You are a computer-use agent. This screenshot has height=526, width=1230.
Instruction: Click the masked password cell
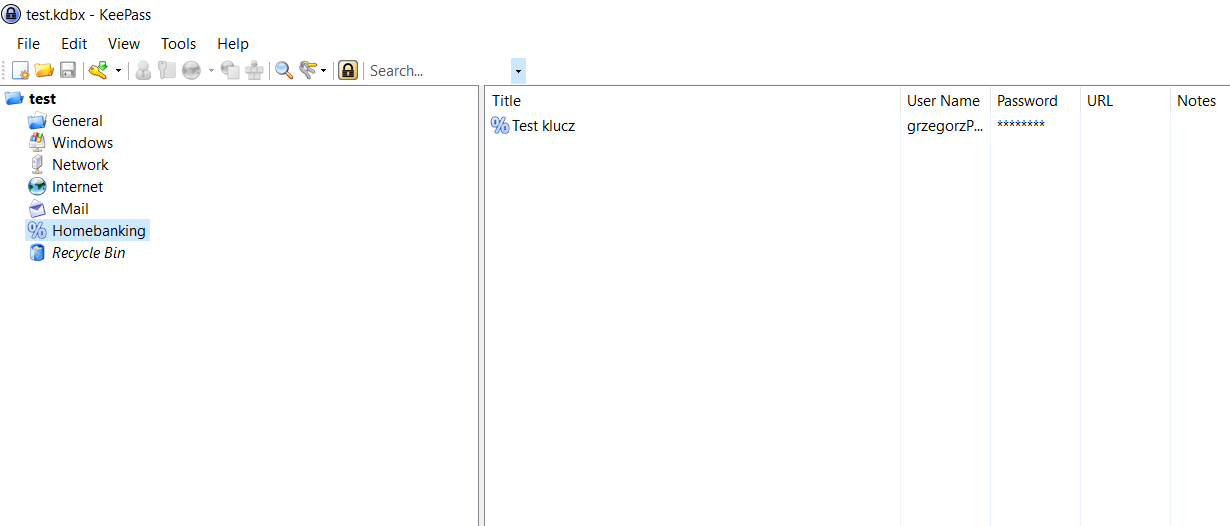point(1021,125)
